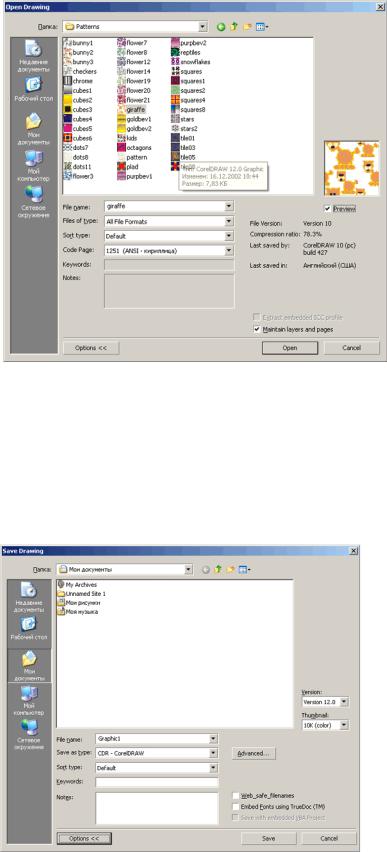This screenshot has width=387, height=852.
Task: Go to Desktop in Open Drawing sidebar
Action: pos(34,90)
